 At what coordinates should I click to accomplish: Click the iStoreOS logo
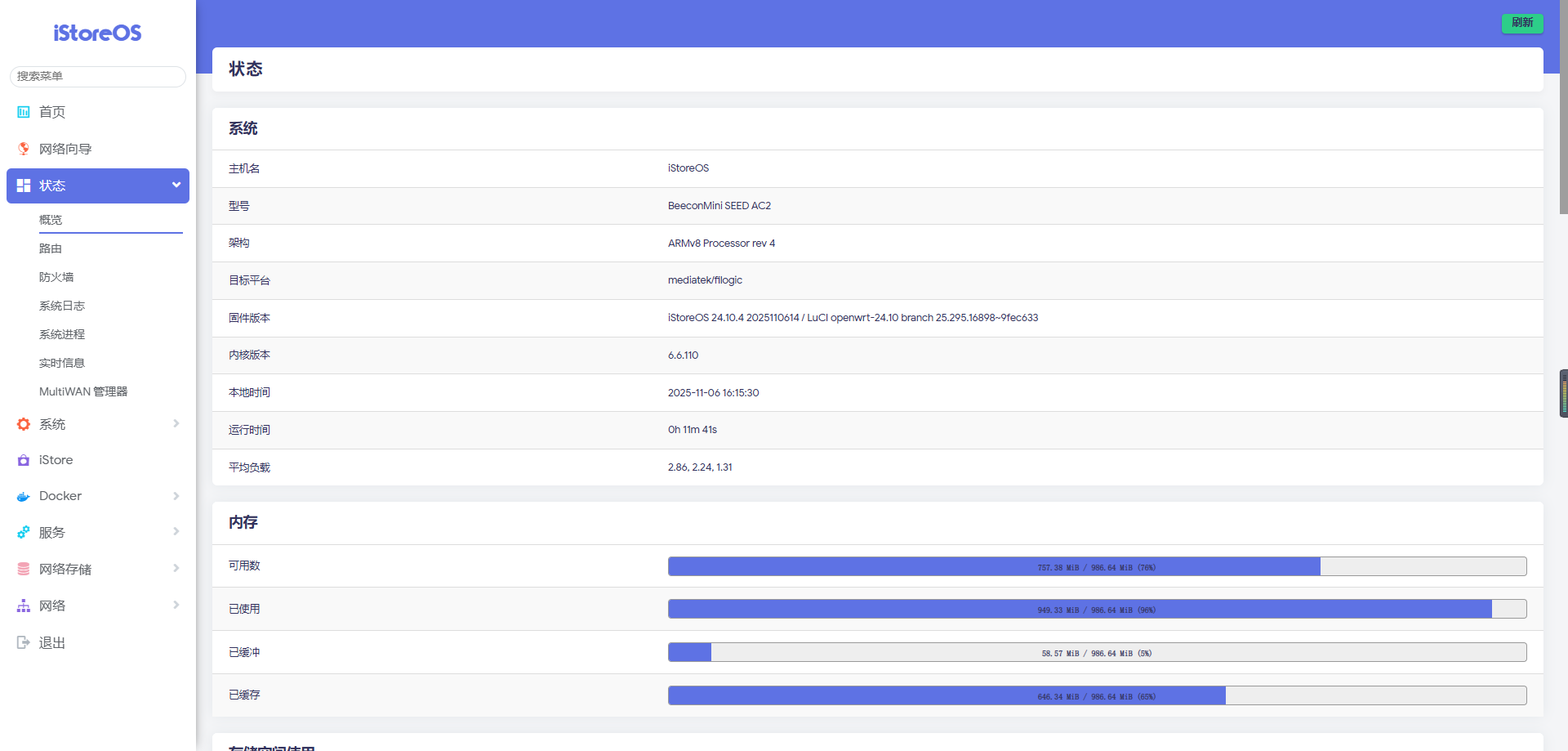(97, 33)
